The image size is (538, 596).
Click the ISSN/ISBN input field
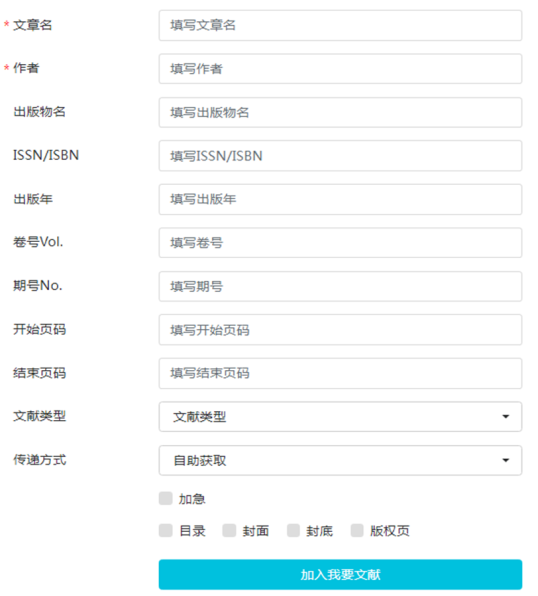[x=340, y=156]
